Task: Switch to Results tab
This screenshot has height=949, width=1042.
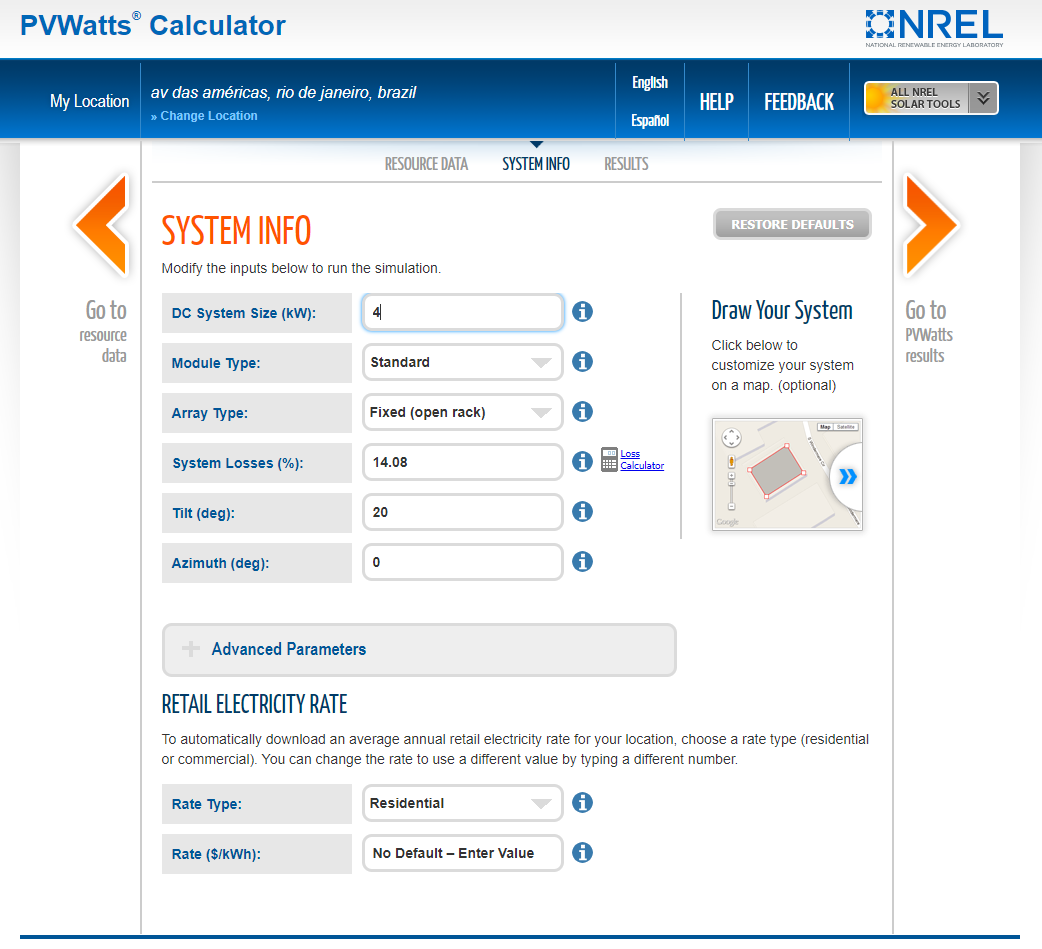Action: click(x=626, y=164)
